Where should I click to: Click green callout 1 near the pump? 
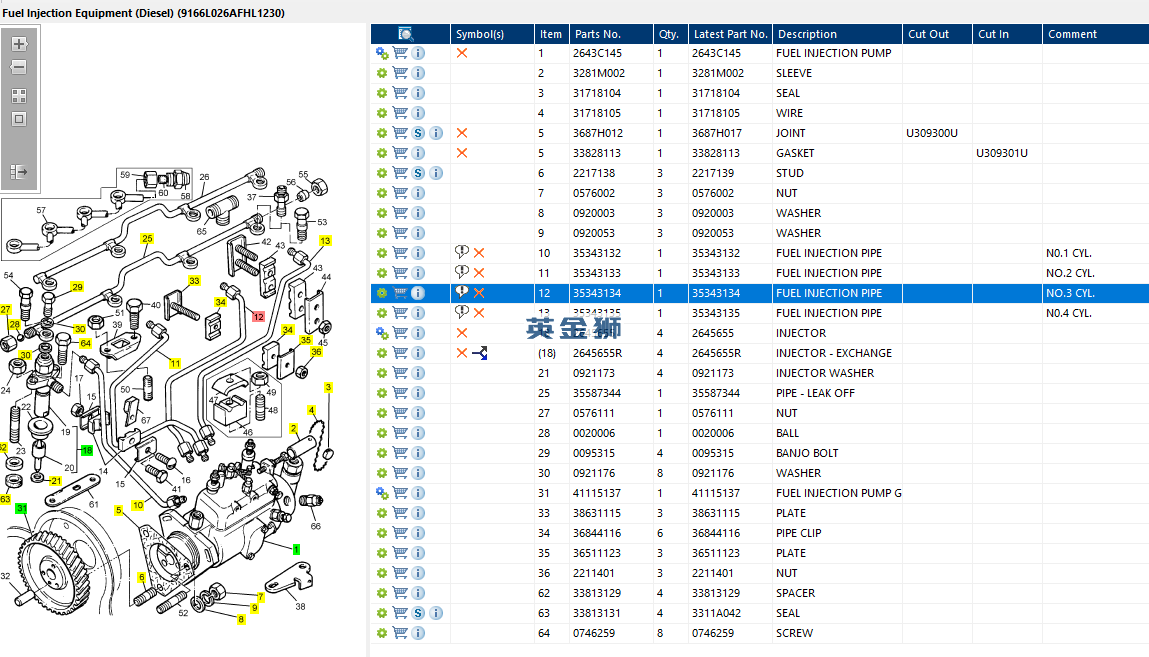296,549
